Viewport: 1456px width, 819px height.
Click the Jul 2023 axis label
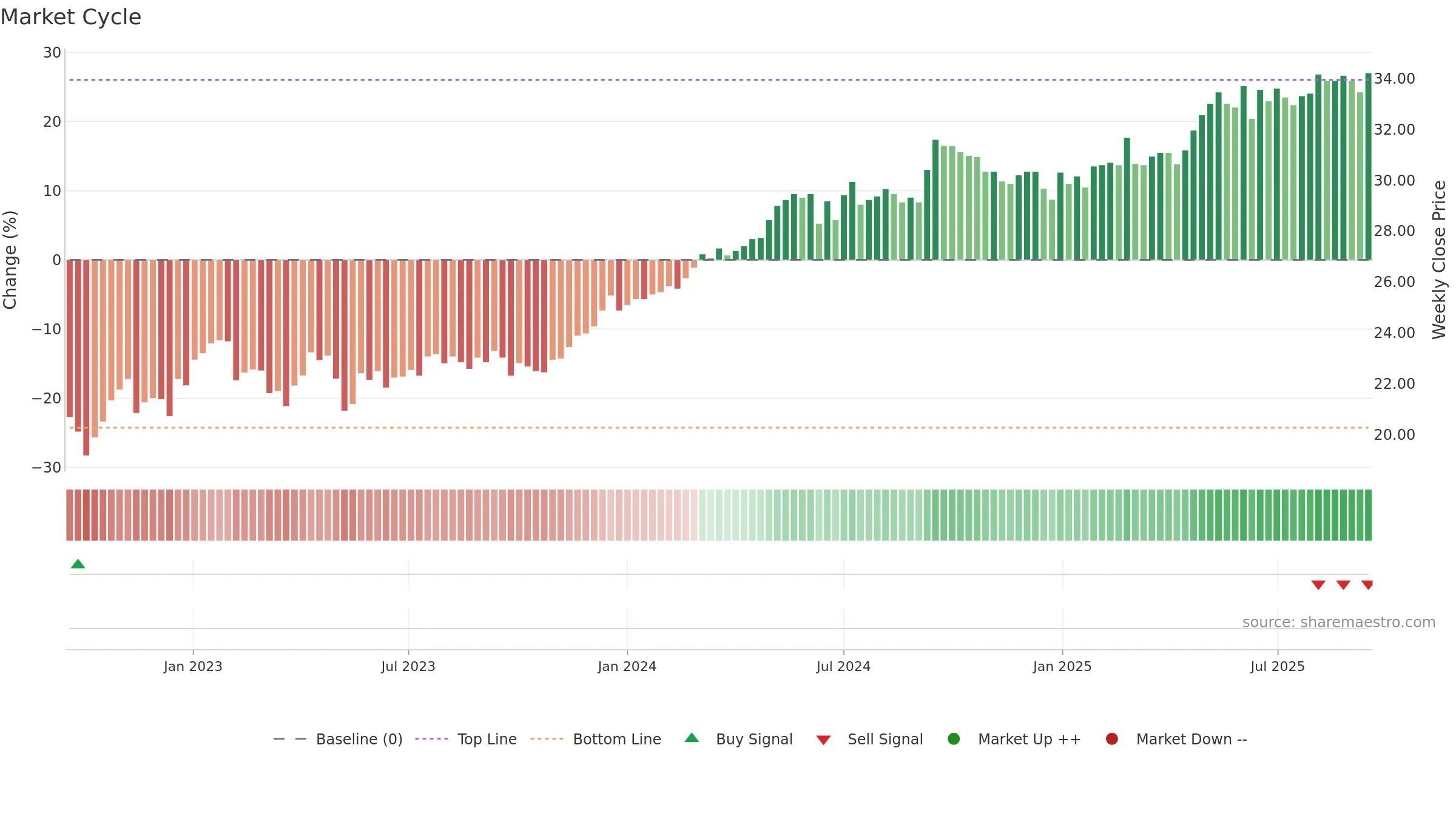pos(408,666)
